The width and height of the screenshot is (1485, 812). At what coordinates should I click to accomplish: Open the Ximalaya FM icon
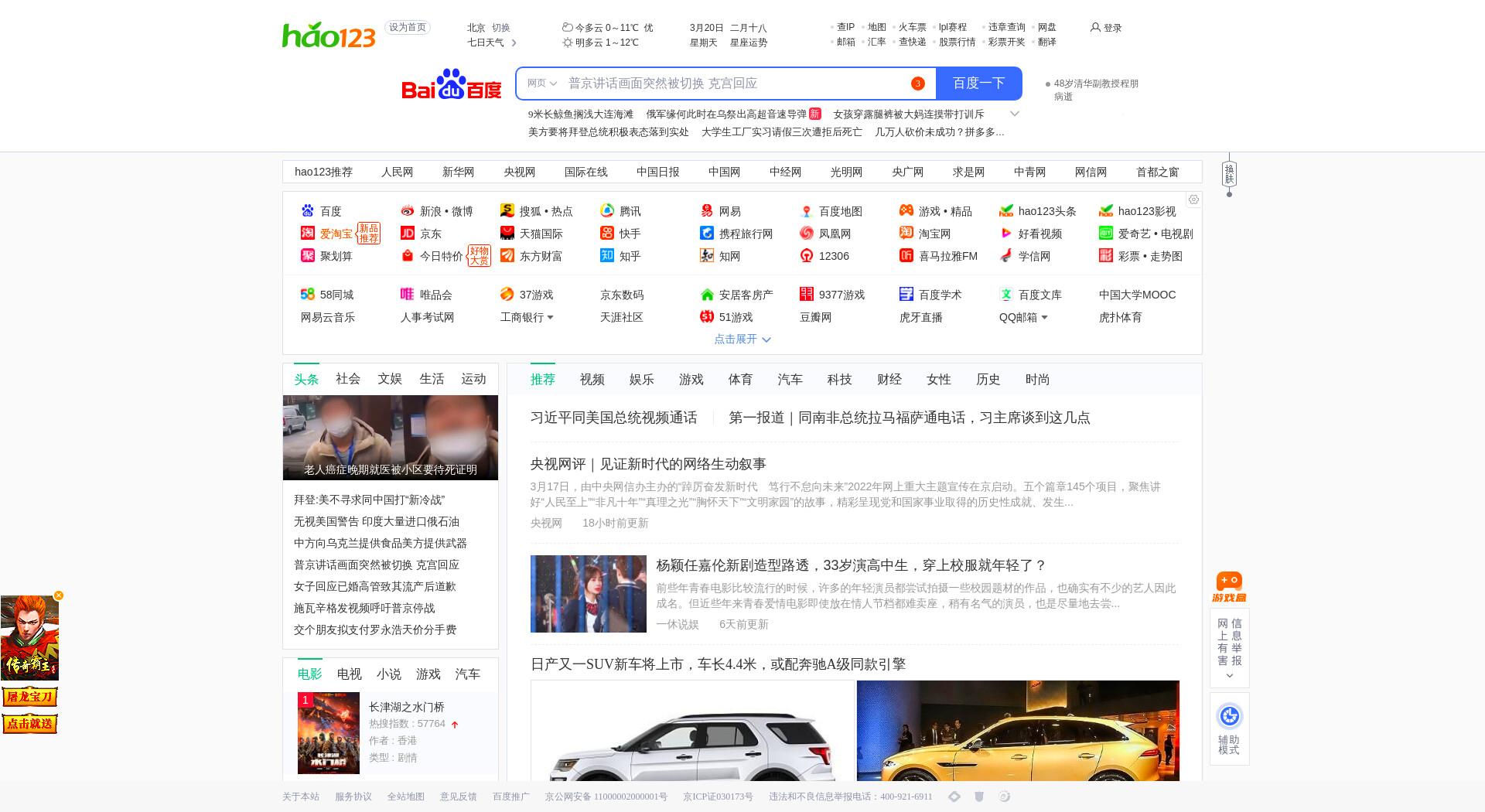point(906,256)
